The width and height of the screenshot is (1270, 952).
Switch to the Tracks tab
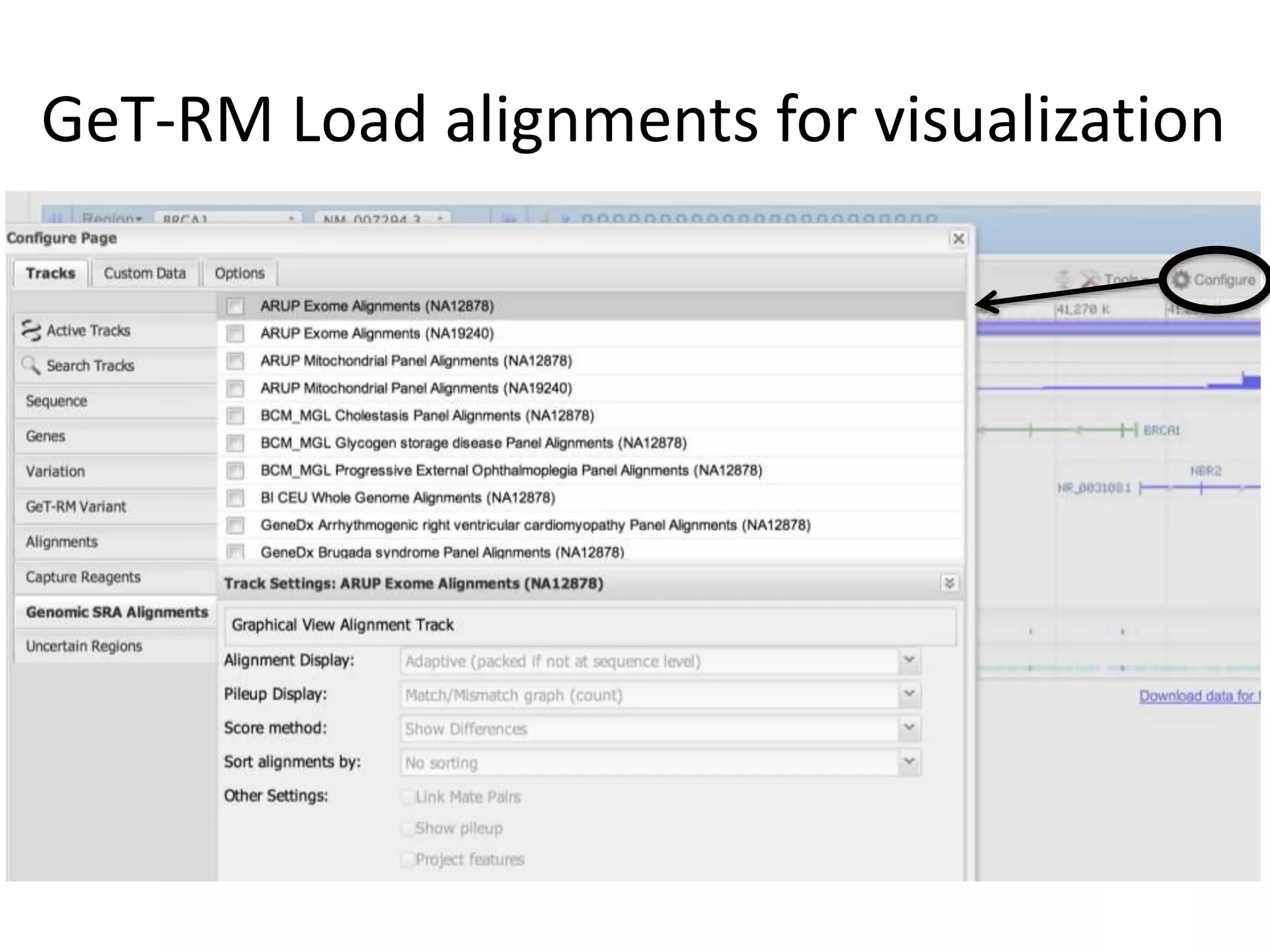click(51, 273)
